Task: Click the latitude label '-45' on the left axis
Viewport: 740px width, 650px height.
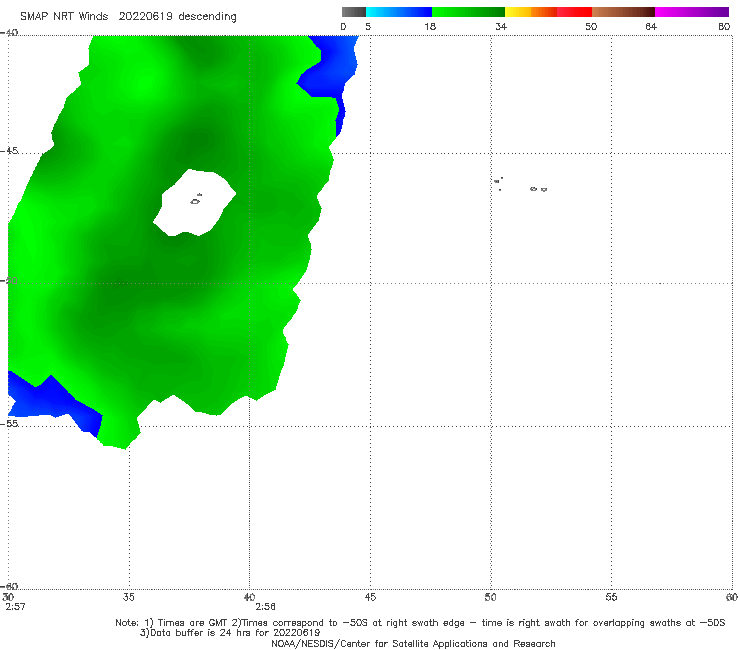Action: (x=9, y=151)
